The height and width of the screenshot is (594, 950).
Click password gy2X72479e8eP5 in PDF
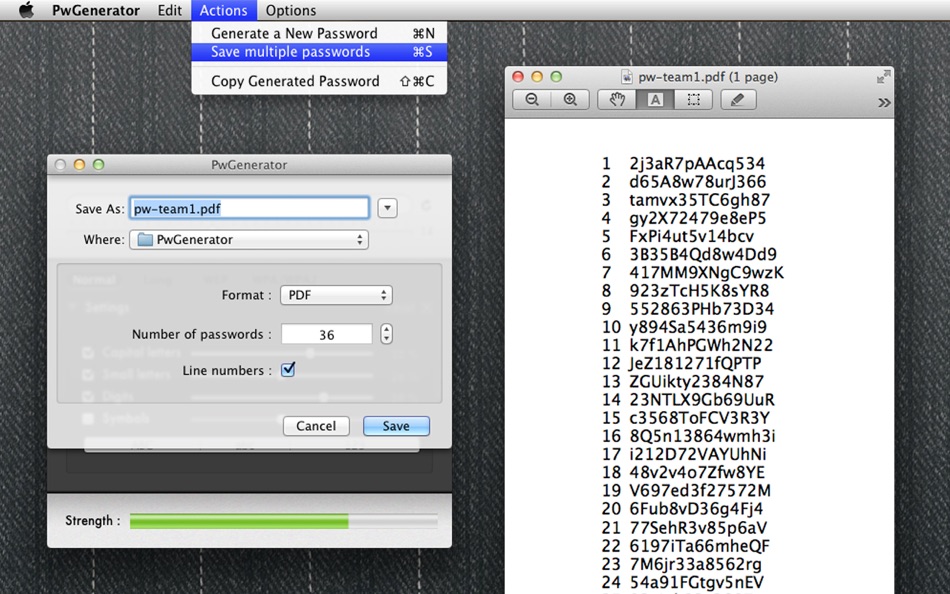697,218
